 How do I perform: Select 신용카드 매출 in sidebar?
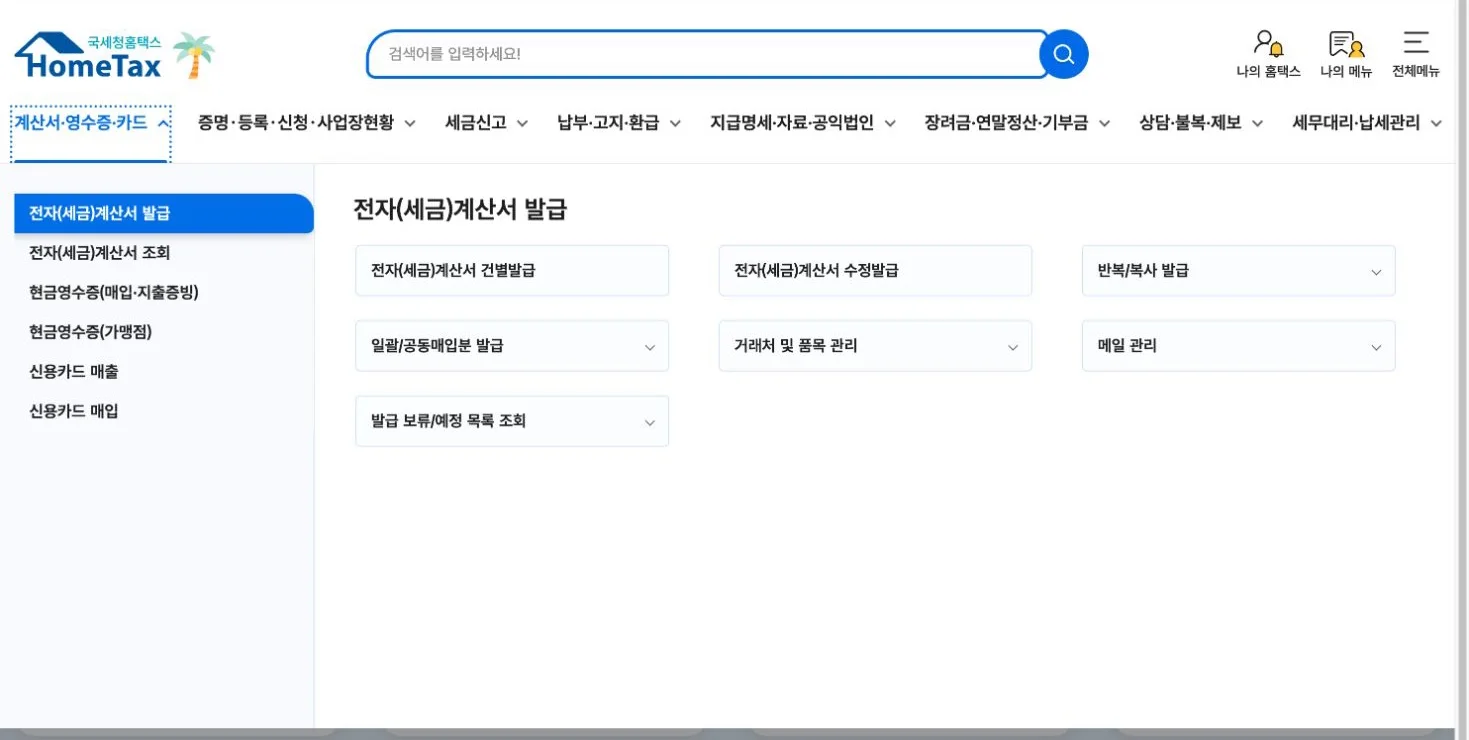tap(74, 371)
